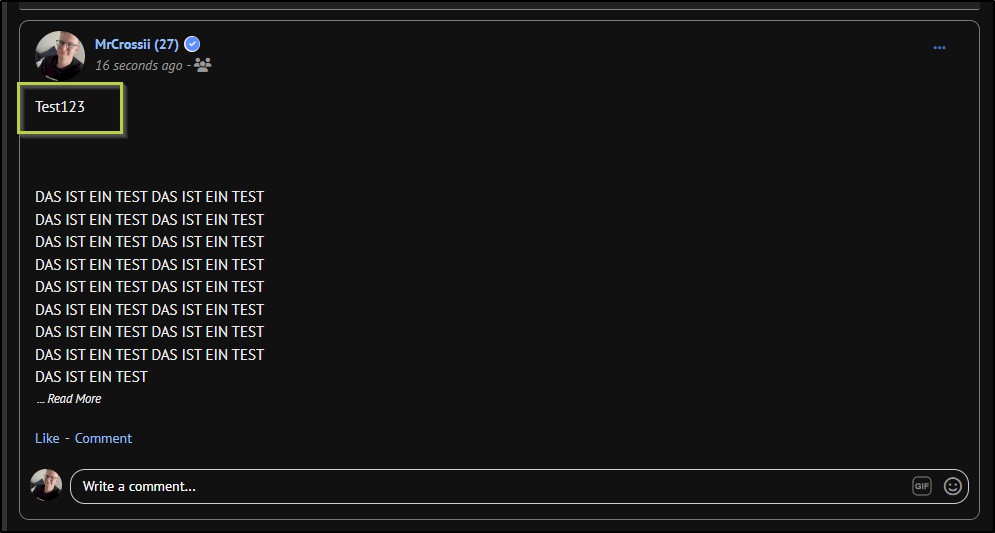The image size is (995, 533).
Task: Click the blue verified badge icon
Action: point(192,44)
